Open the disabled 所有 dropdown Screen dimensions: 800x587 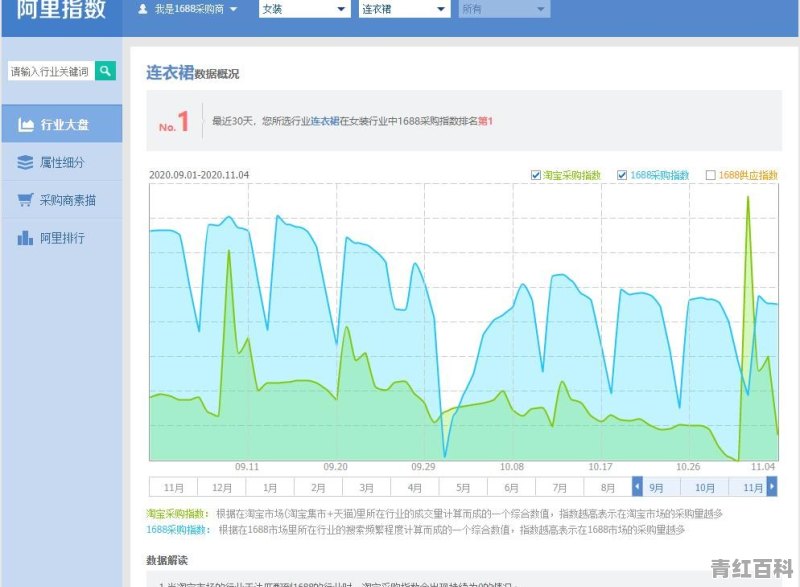[504, 9]
